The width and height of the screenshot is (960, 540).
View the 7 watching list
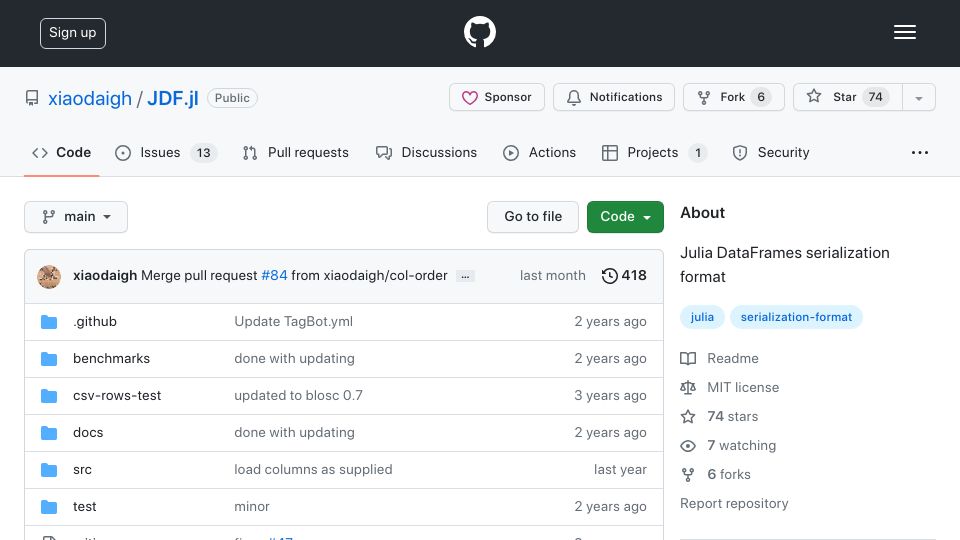coord(741,445)
